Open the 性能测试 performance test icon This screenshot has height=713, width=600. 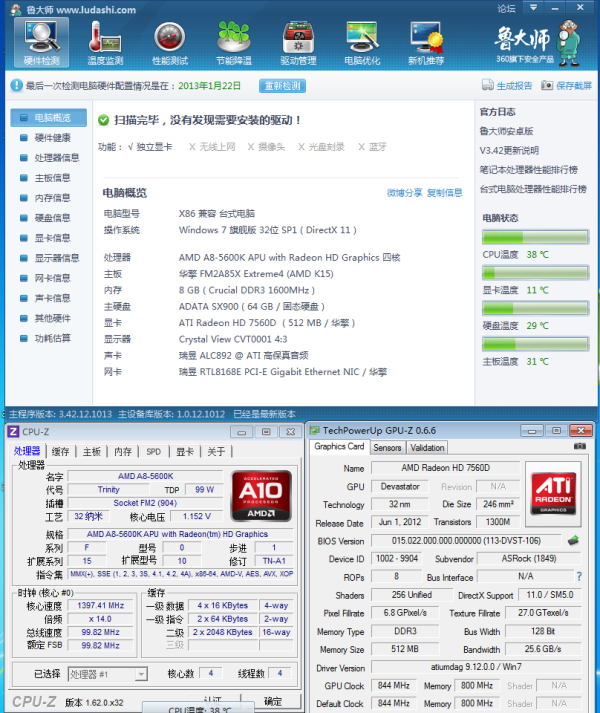point(170,43)
